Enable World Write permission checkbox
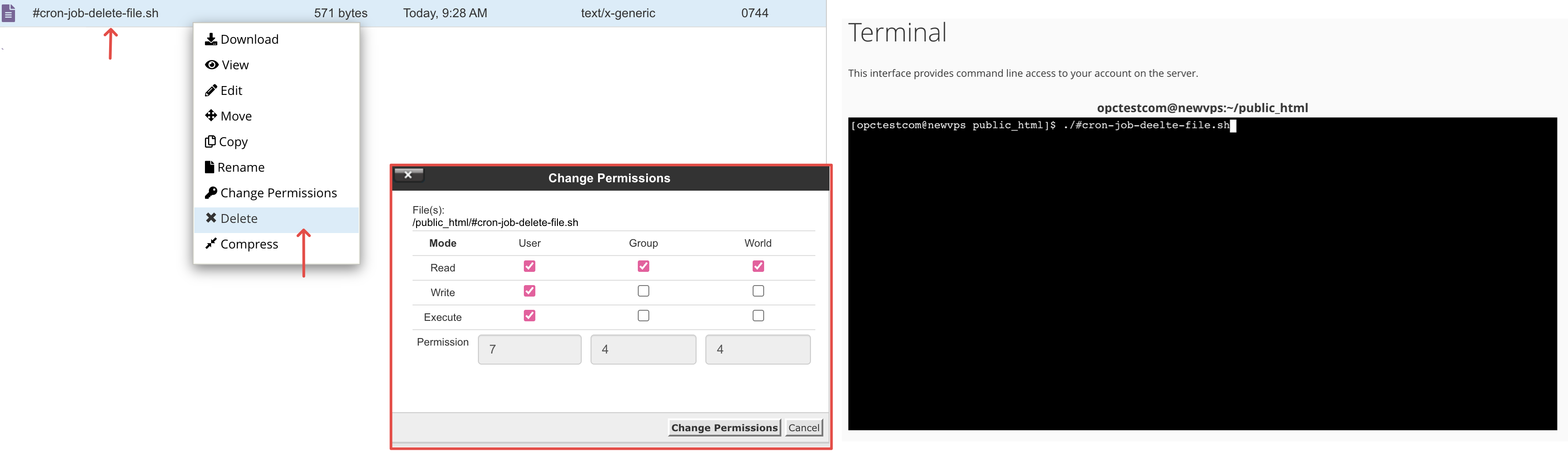 point(758,291)
